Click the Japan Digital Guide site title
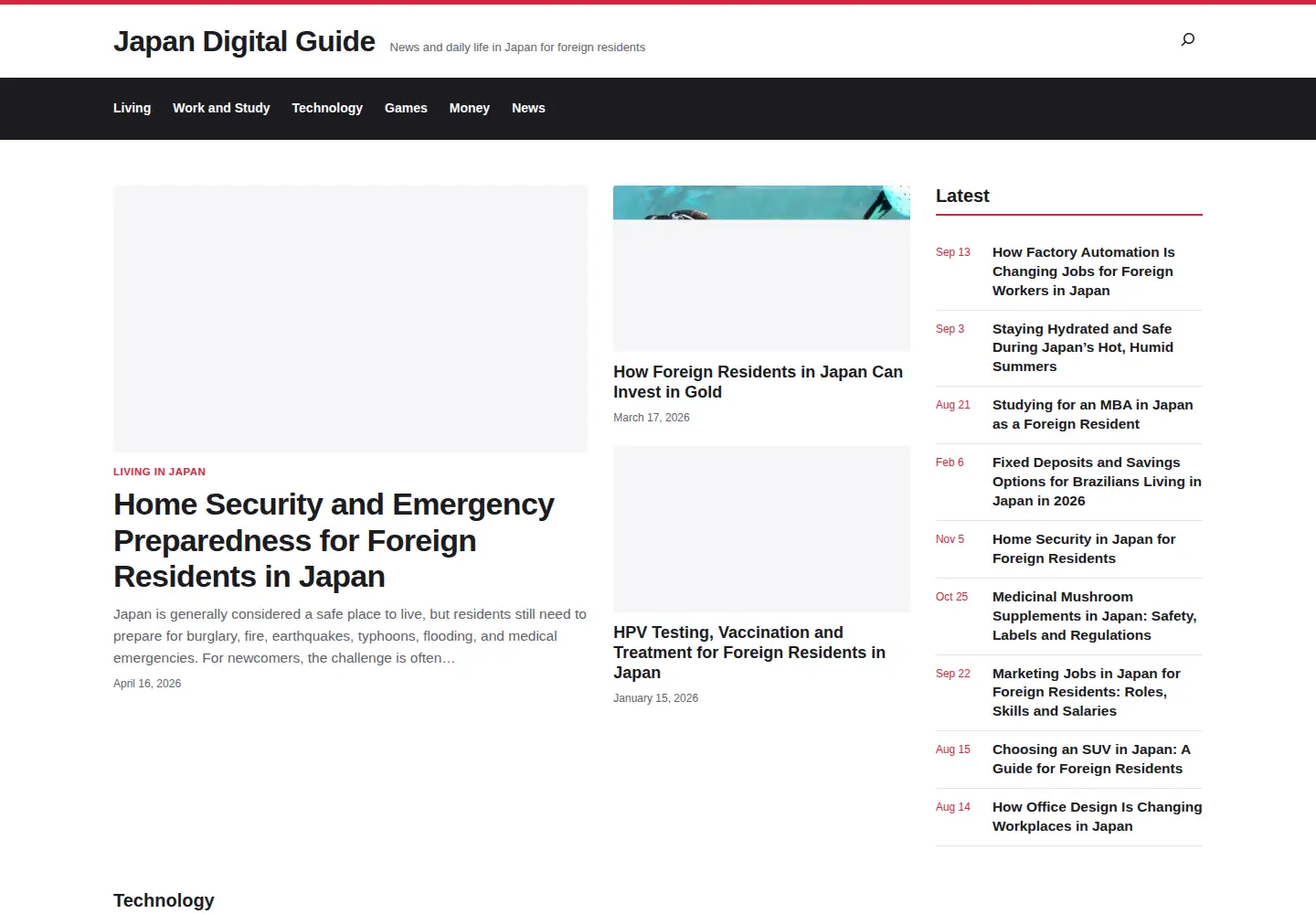This screenshot has width=1316, height=914. 244,41
